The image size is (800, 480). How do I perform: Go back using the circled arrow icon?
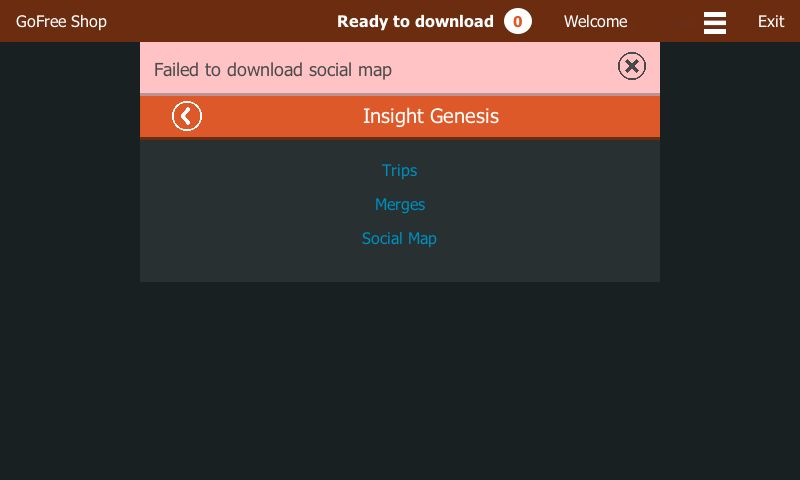[x=187, y=116]
